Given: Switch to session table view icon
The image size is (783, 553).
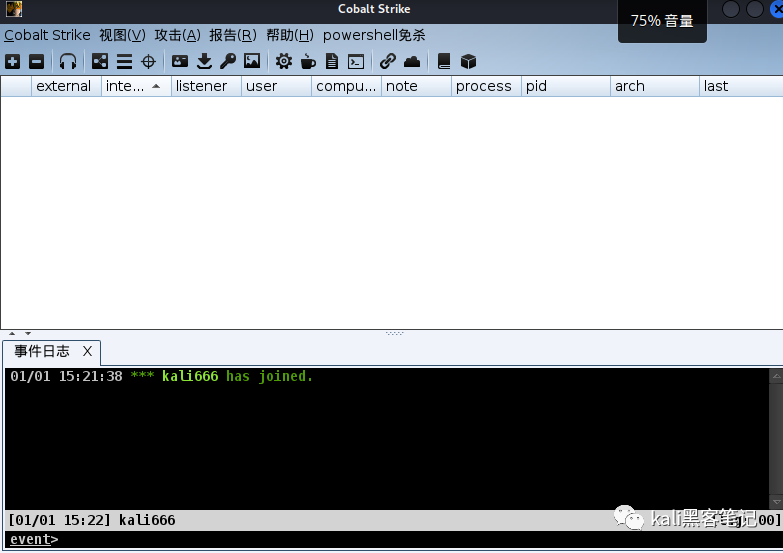Looking at the screenshot, I should click(124, 61).
